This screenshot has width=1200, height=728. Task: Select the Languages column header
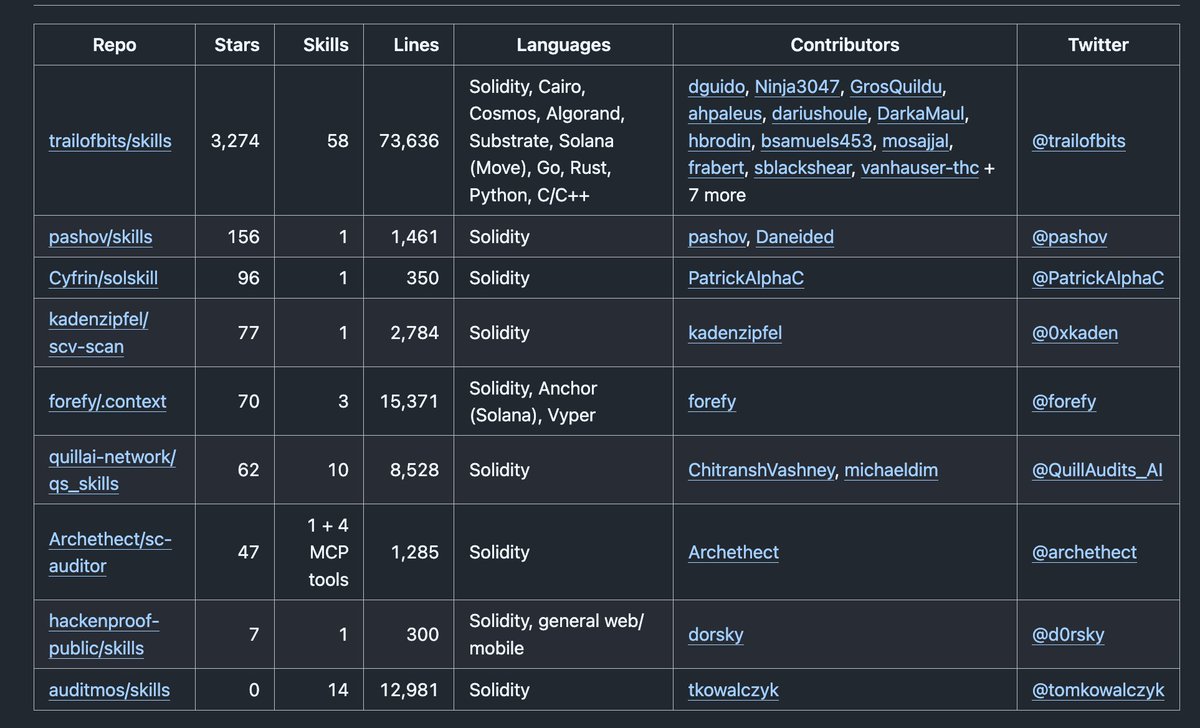tap(563, 45)
